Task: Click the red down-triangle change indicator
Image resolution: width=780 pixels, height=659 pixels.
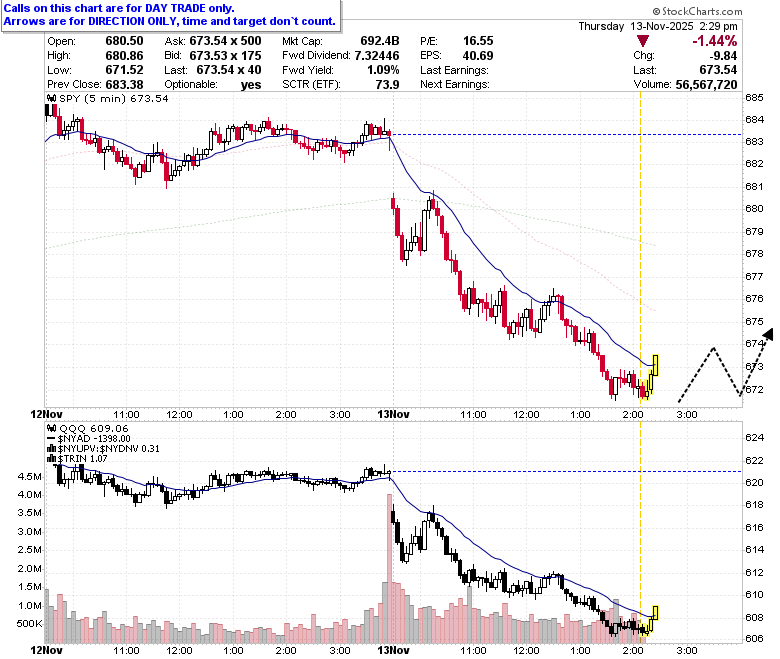Action: [642, 41]
